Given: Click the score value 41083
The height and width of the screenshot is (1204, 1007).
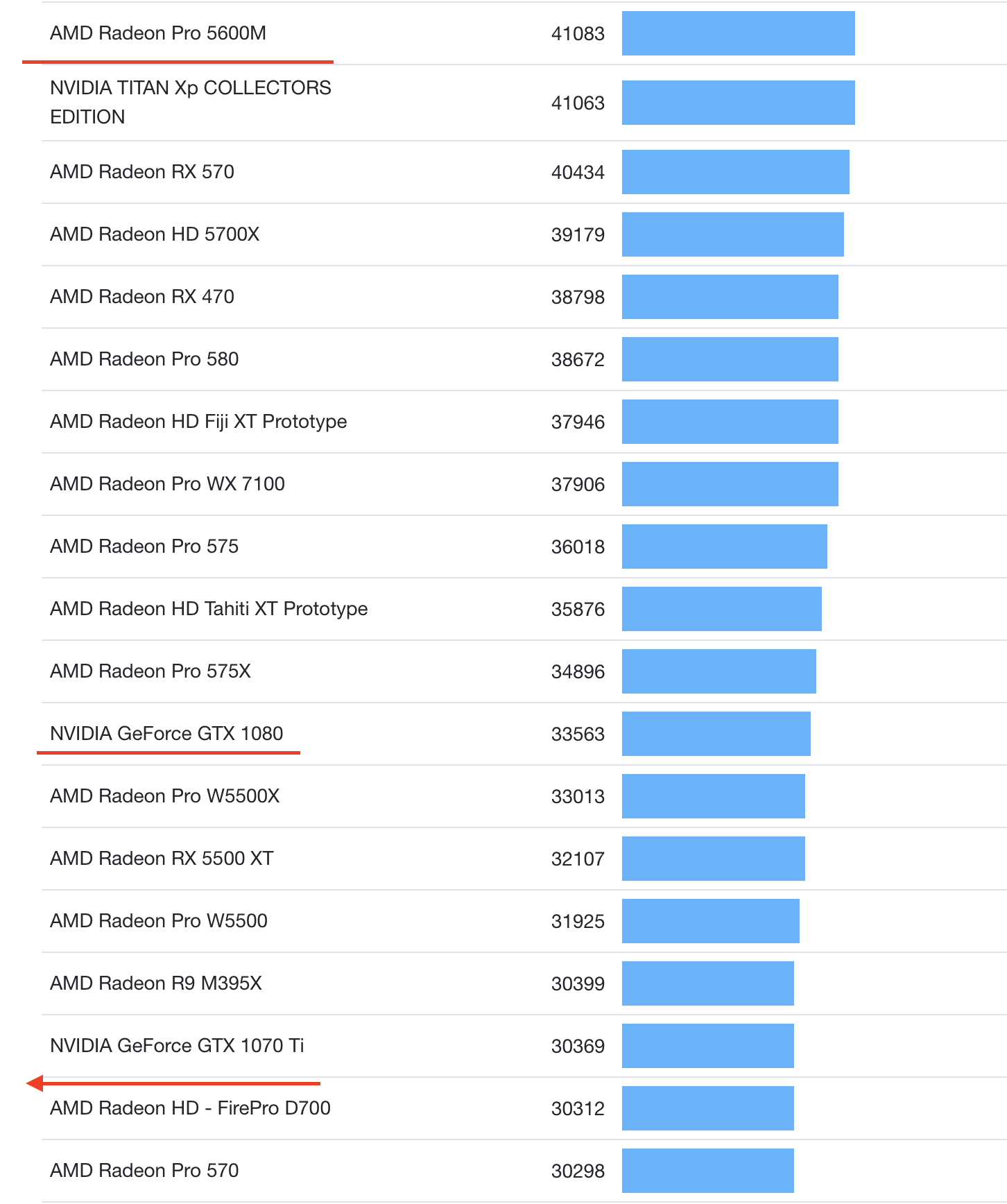Looking at the screenshot, I should (578, 34).
